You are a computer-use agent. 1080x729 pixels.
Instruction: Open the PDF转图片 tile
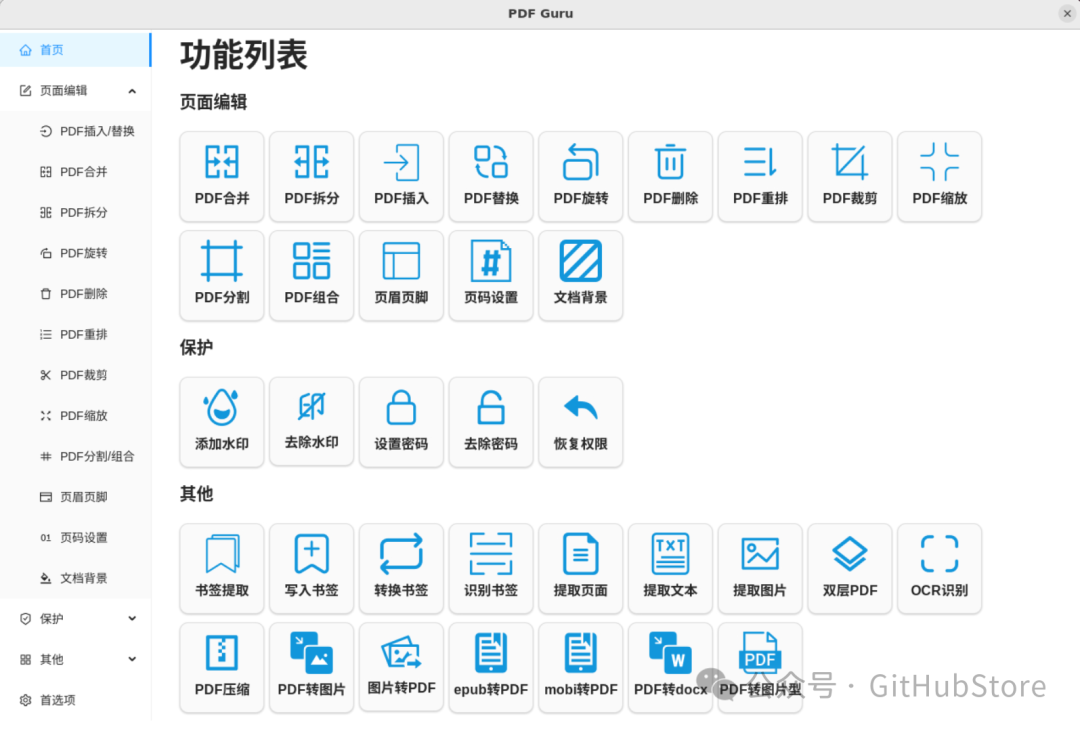[x=311, y=668]
